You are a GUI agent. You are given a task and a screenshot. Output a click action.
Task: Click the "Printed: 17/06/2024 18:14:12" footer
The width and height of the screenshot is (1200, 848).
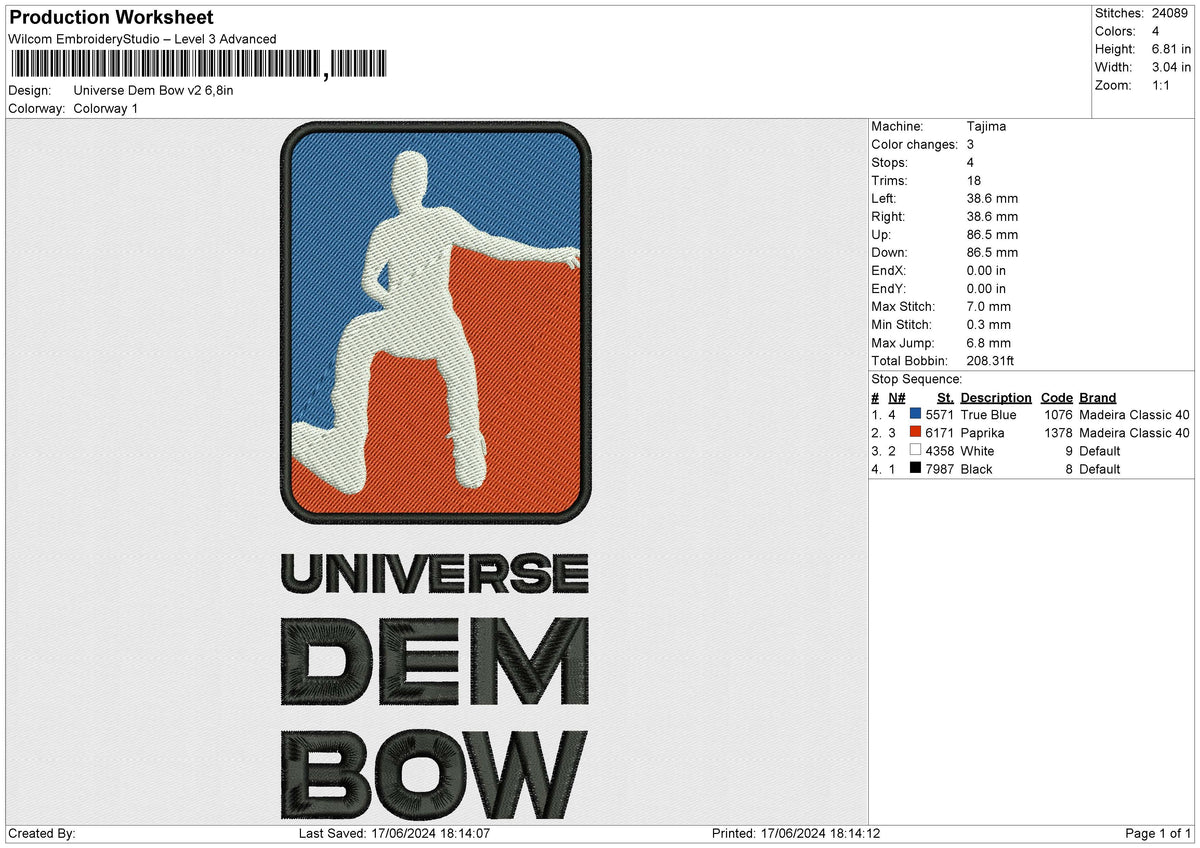click(x=796, y=834)
